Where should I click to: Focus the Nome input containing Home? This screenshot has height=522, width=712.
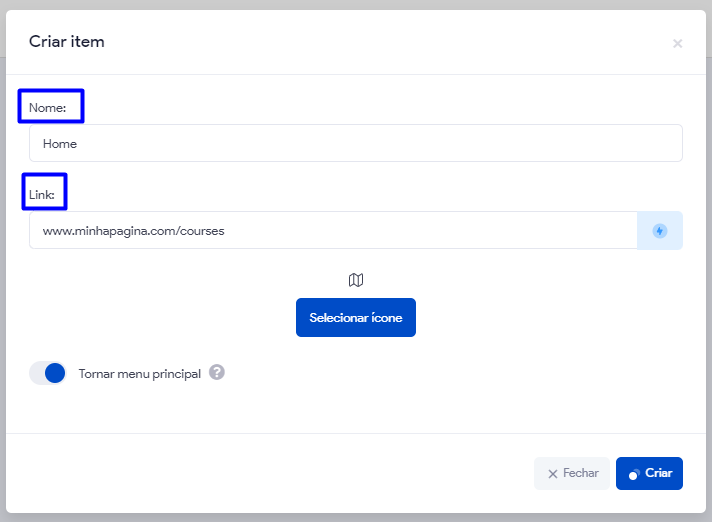pyautogui.click(x=355, y=143)
